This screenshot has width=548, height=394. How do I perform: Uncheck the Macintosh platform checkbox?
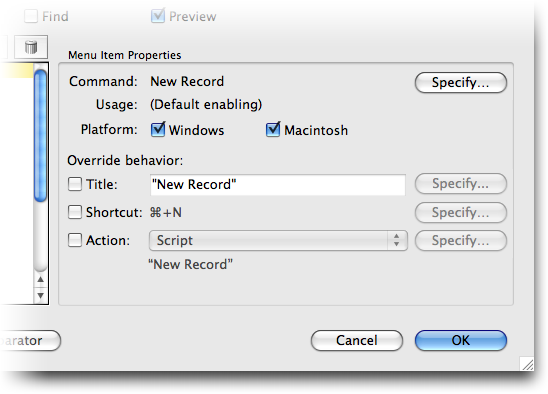click(x=273, y=130)
